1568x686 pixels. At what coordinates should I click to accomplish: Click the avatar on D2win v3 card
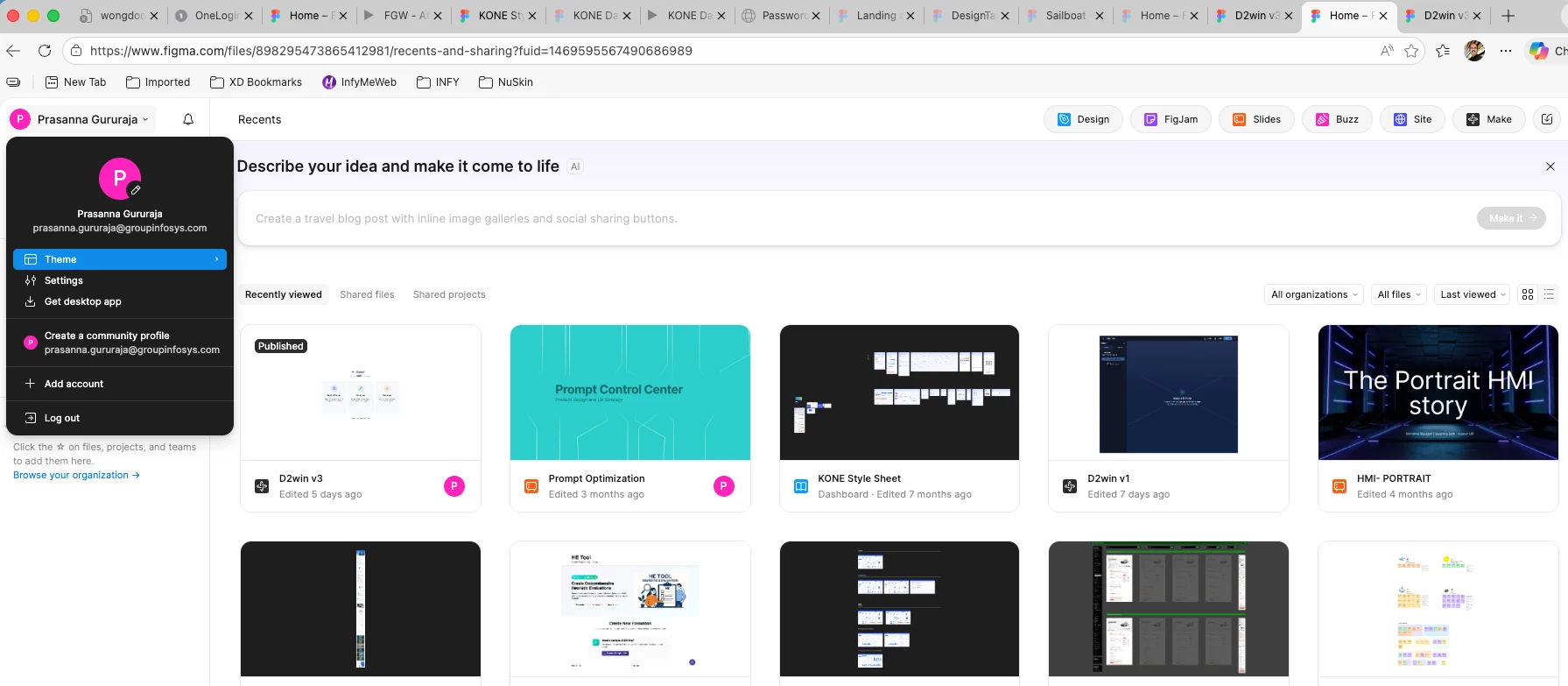click(454, 486)
